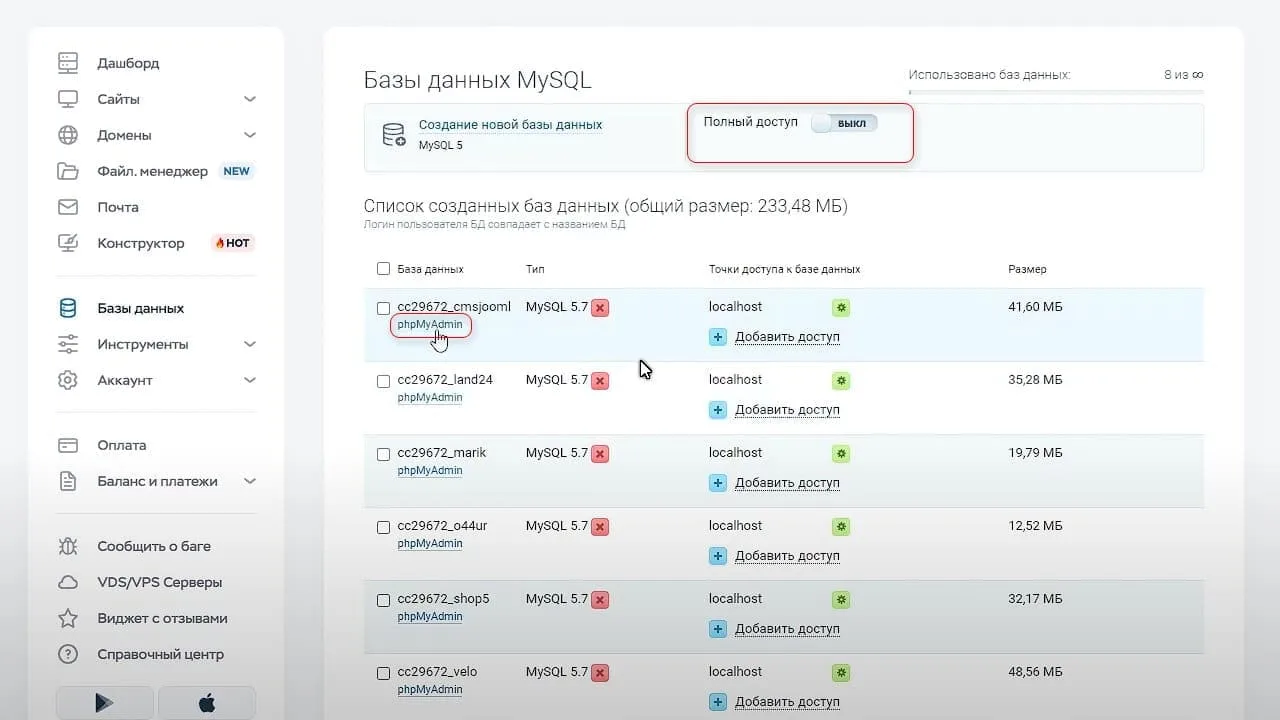Delete cc29672_land24 via red X icon
The image size is (1280, 720).
pos(600,381)
